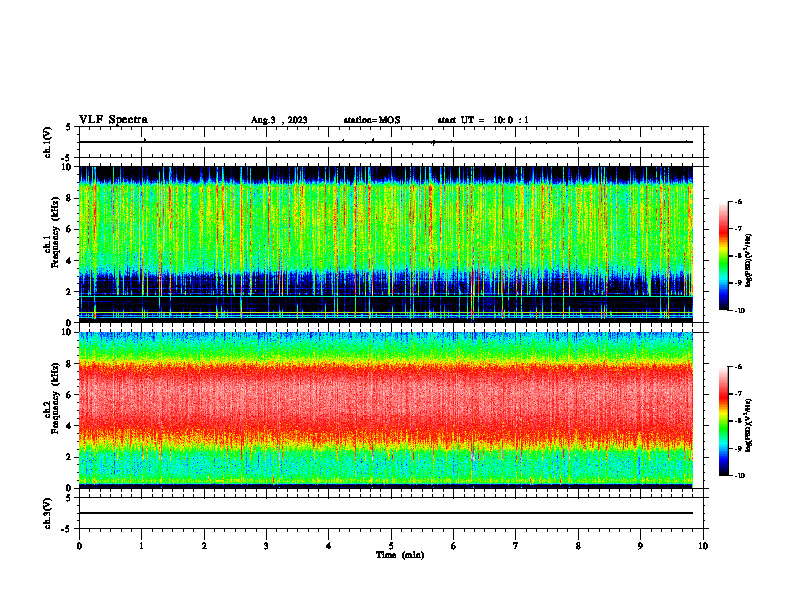Viewport: 792px width, 612px height.
Task: Click the "-10" label on ch.2 colorbar
Action: point(740,476)
